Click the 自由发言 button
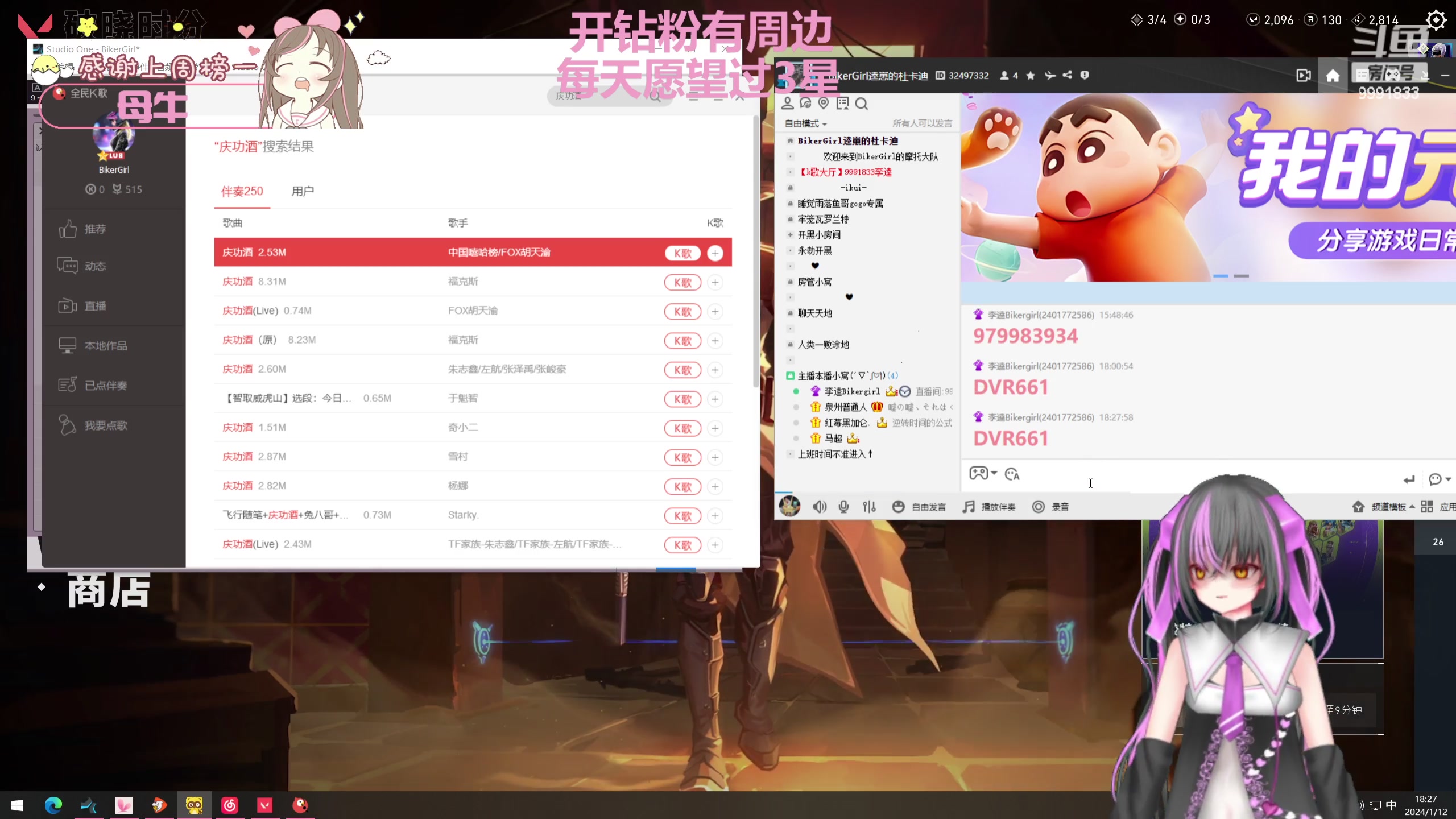 tap(919, 507)
